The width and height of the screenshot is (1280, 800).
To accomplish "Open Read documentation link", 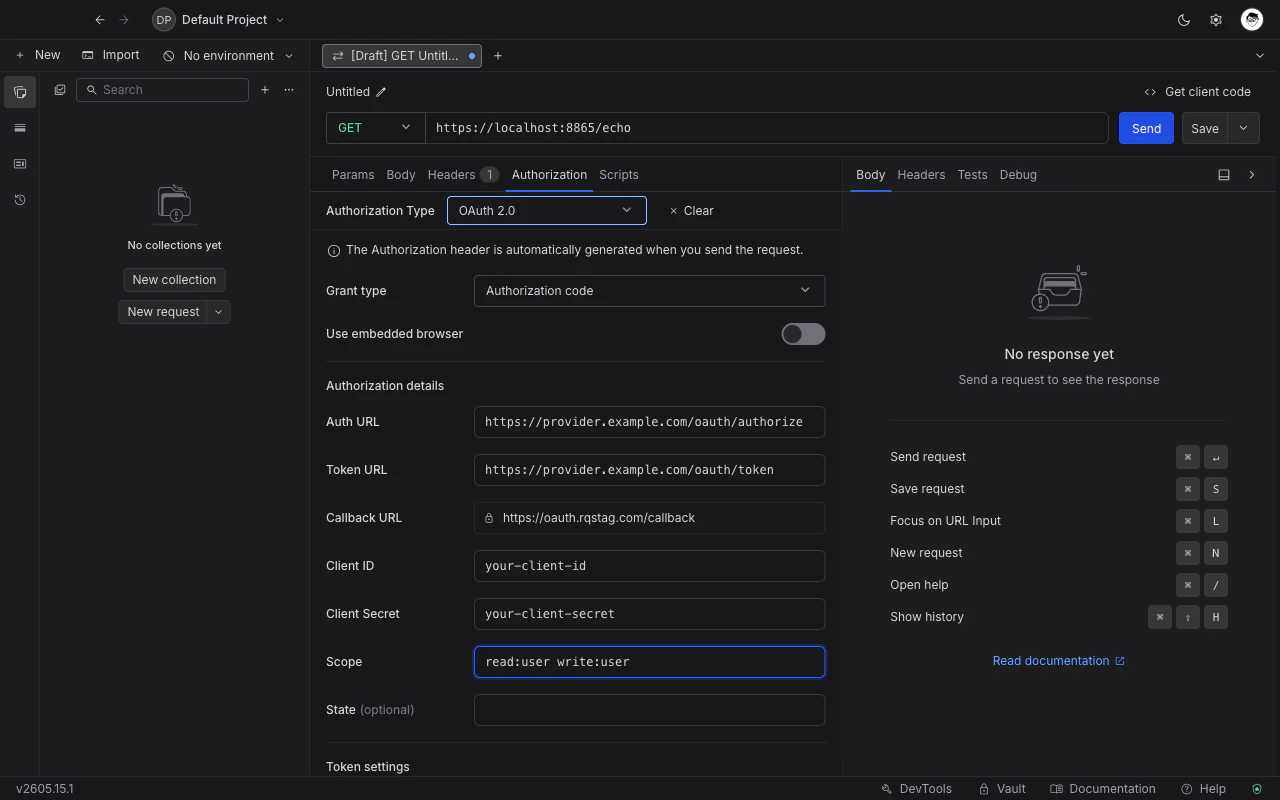I will point(1059,661).
